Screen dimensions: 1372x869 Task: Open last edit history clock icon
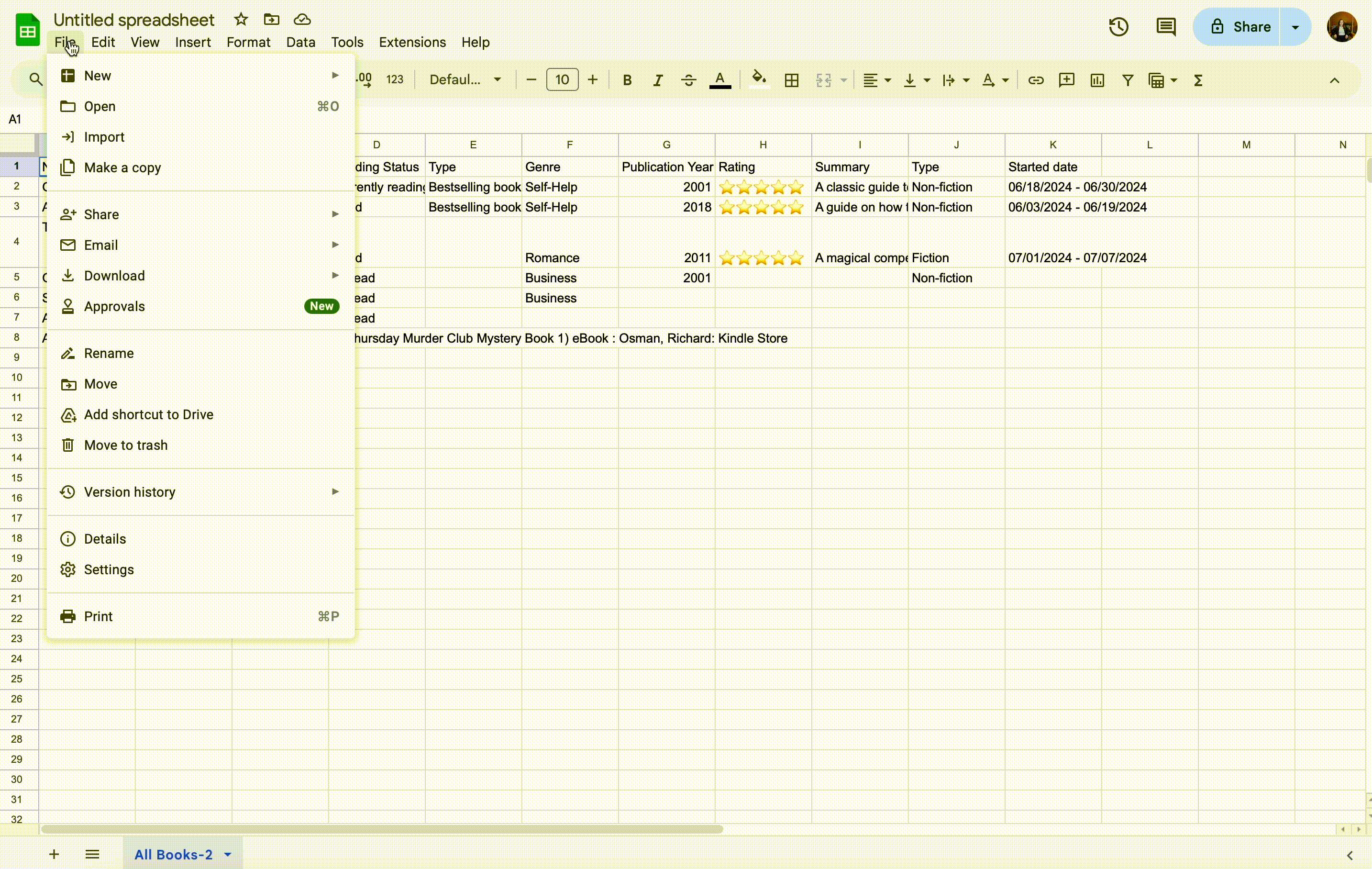[x=1118, y=27]
